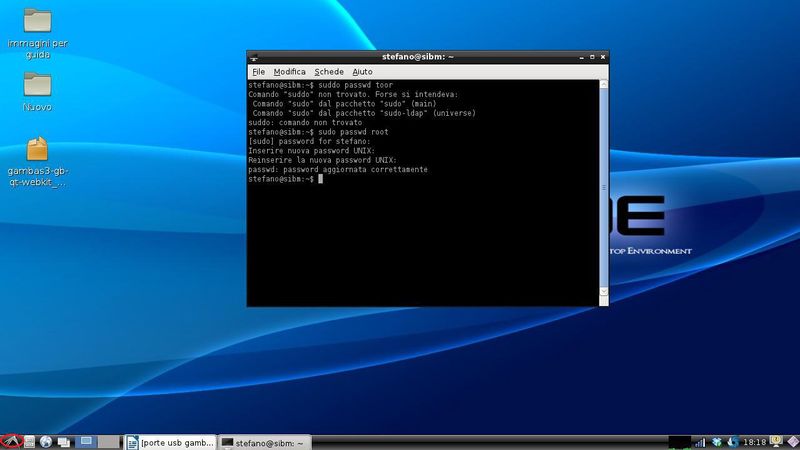Click the terminal scrollbar down arrow
Viewport: 800px width, 450px height.
point(604,291)
